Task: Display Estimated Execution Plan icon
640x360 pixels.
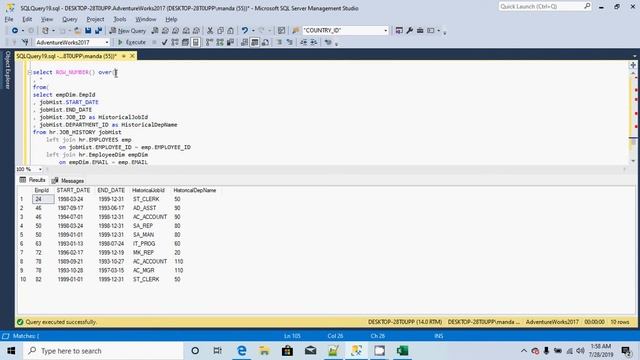Action: (x=175, y=42)
